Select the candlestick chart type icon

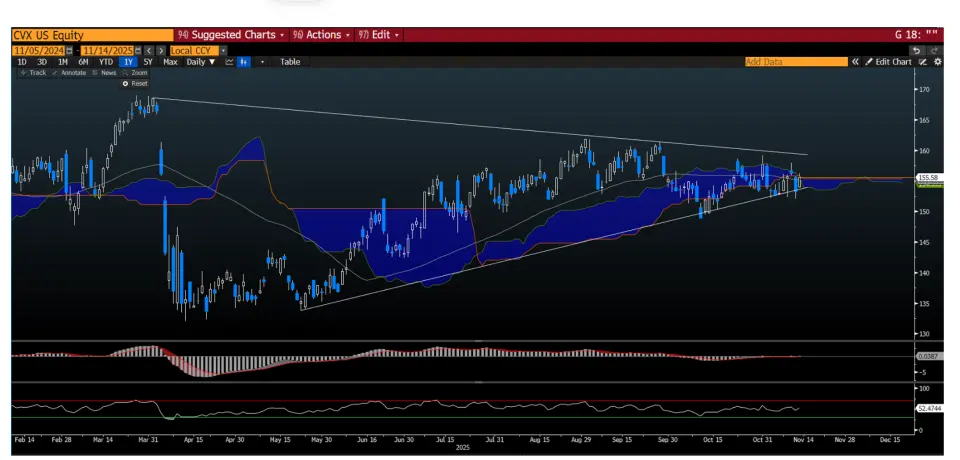tap(243, 62)
